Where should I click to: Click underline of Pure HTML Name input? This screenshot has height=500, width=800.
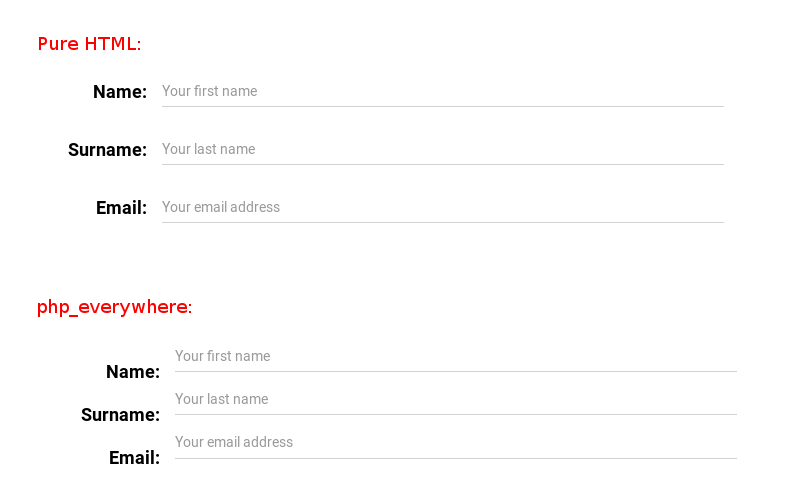pyautogui.click(x=443, y=107)
